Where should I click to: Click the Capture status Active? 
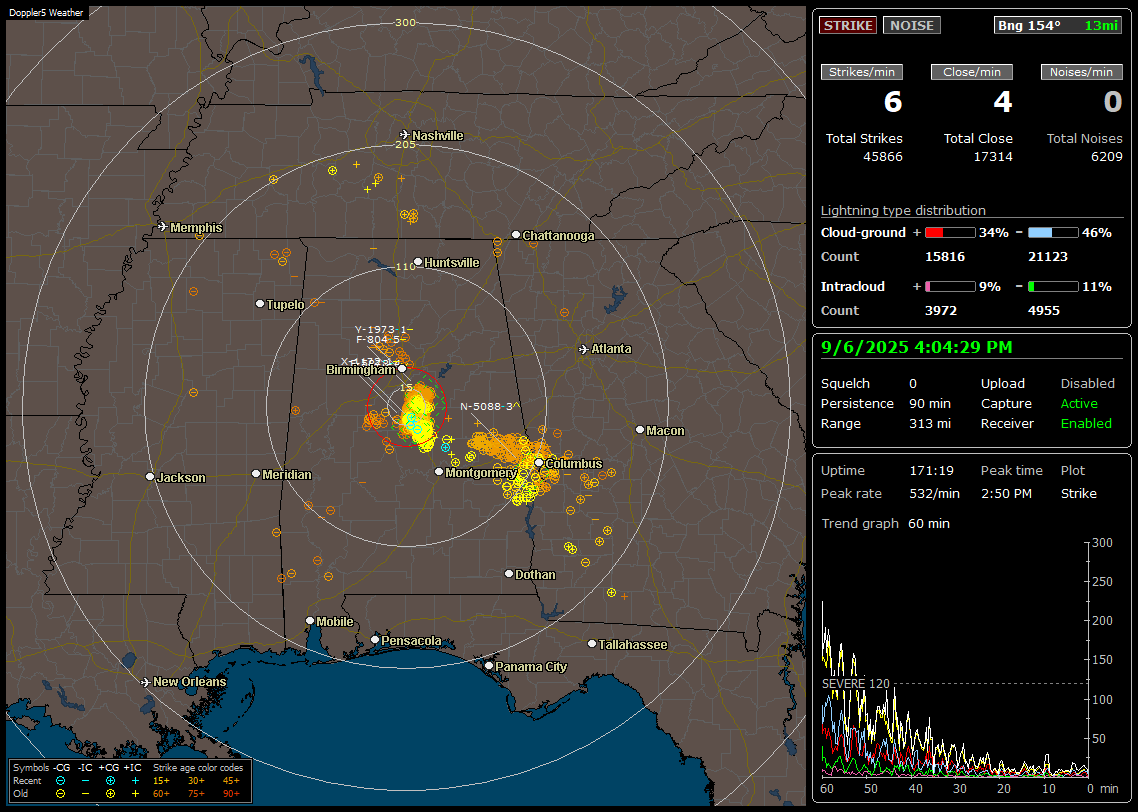tap(1079, 403)
